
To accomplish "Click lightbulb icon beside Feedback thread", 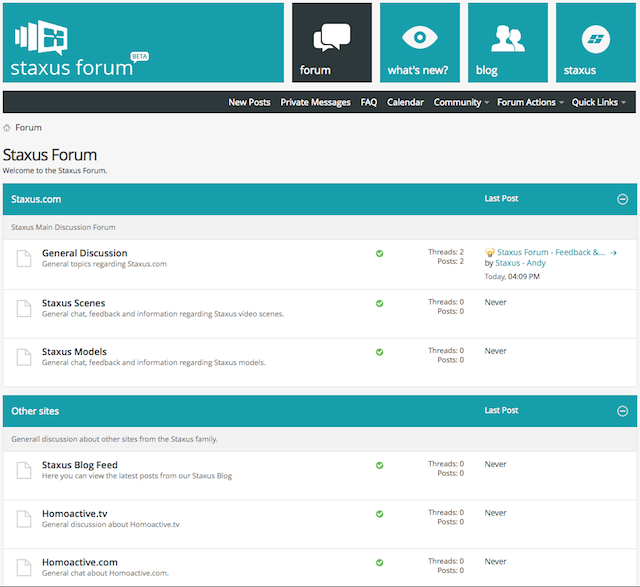I will 489,253.
